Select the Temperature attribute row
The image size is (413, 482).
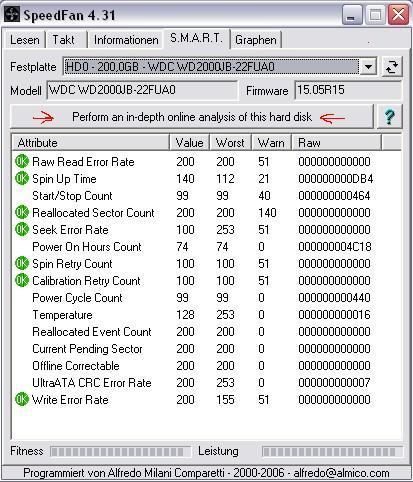[x=206, y=315]
